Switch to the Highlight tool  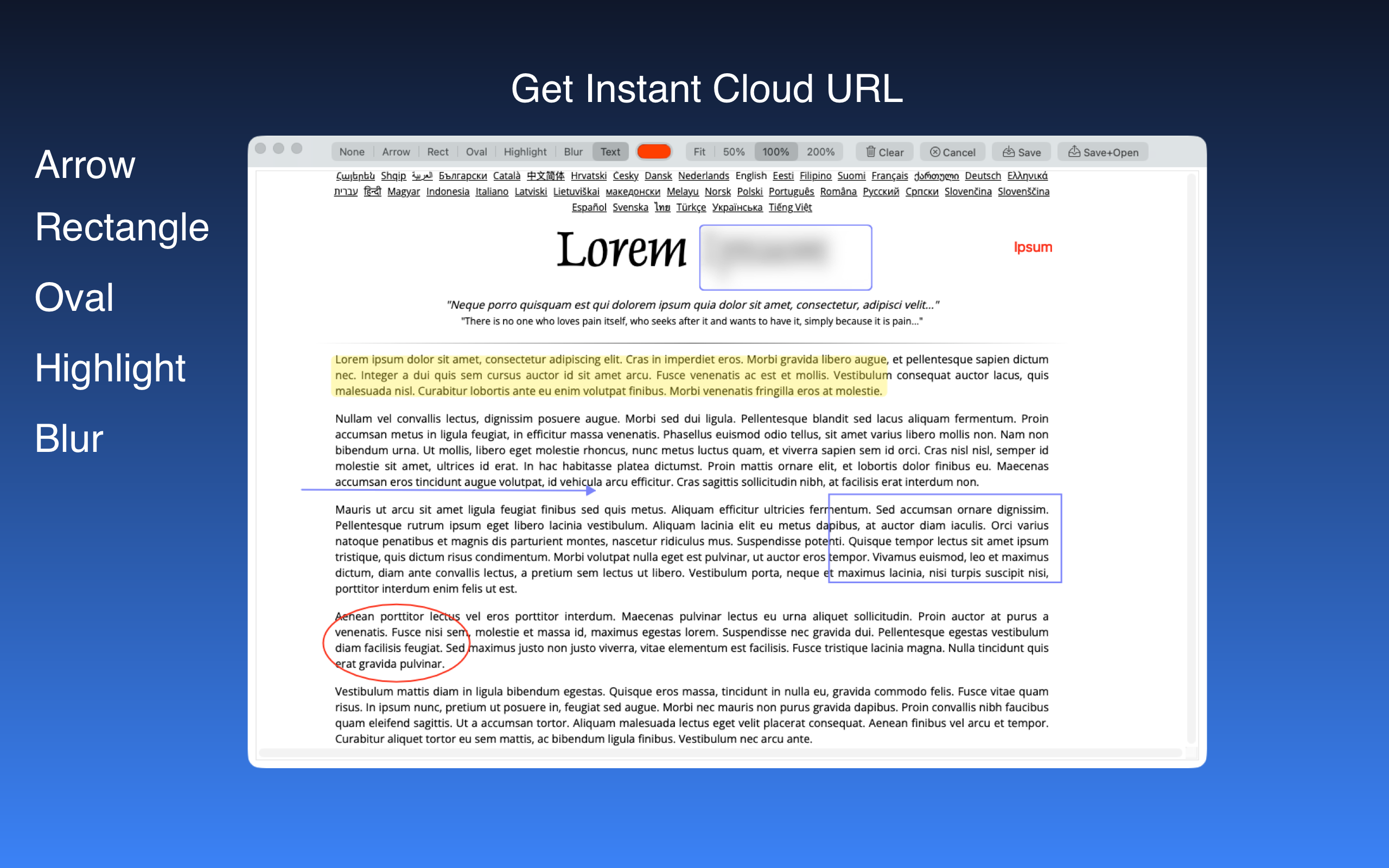(525, 152)
